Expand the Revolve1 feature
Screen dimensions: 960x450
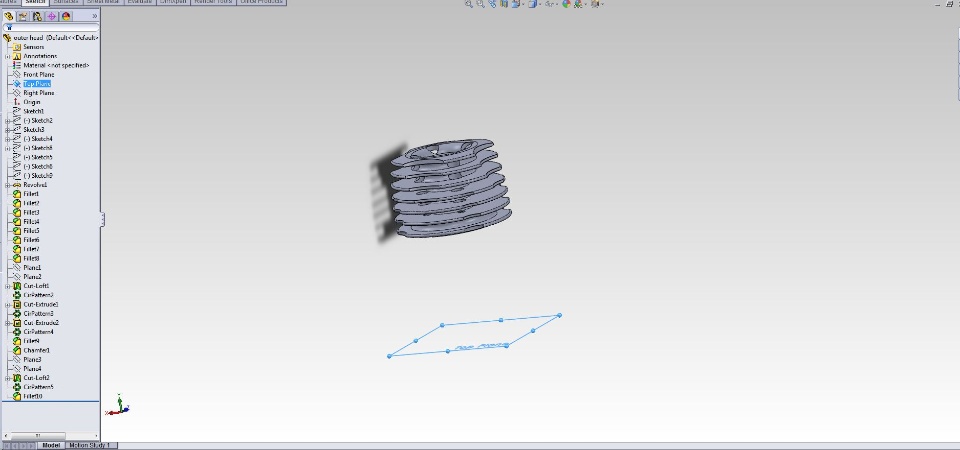pos(7,185)
